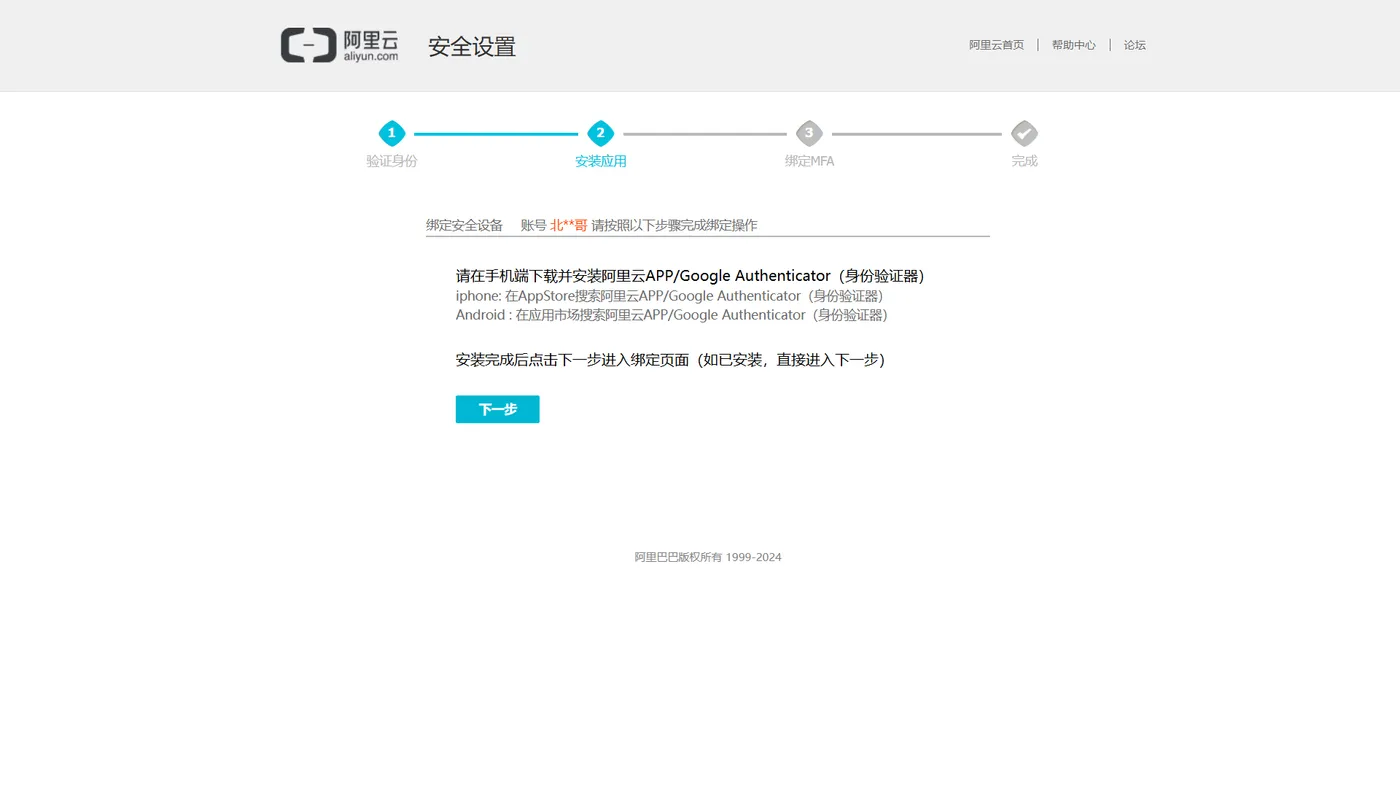Click the 安全设置 page title

472,47
